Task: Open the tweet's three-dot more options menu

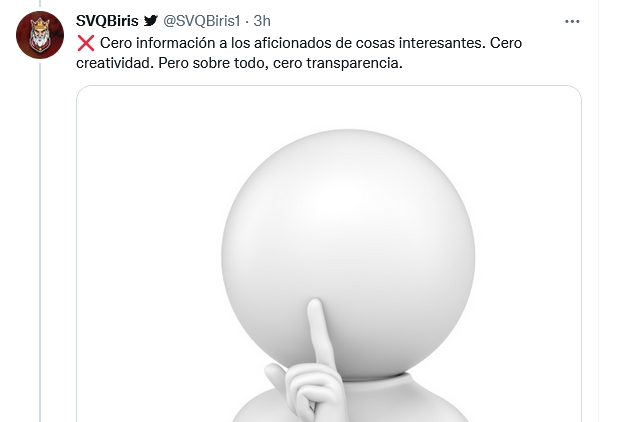Action: click(x=572, y=21)
